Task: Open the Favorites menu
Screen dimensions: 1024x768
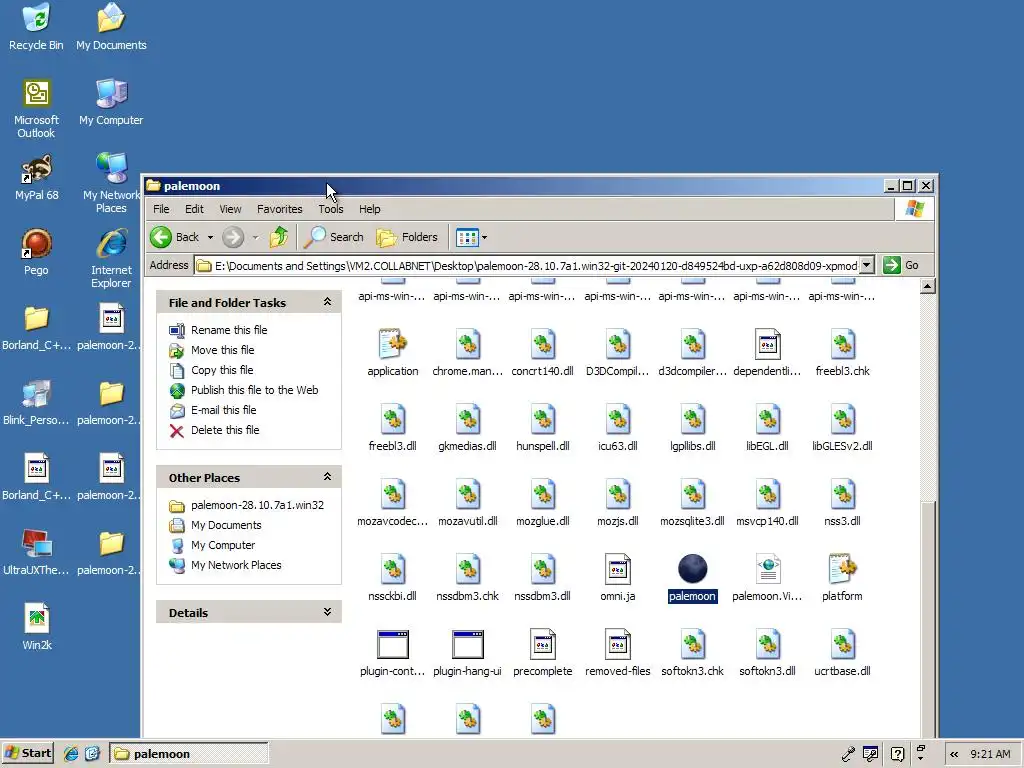Action: click(x=280, y=209)
